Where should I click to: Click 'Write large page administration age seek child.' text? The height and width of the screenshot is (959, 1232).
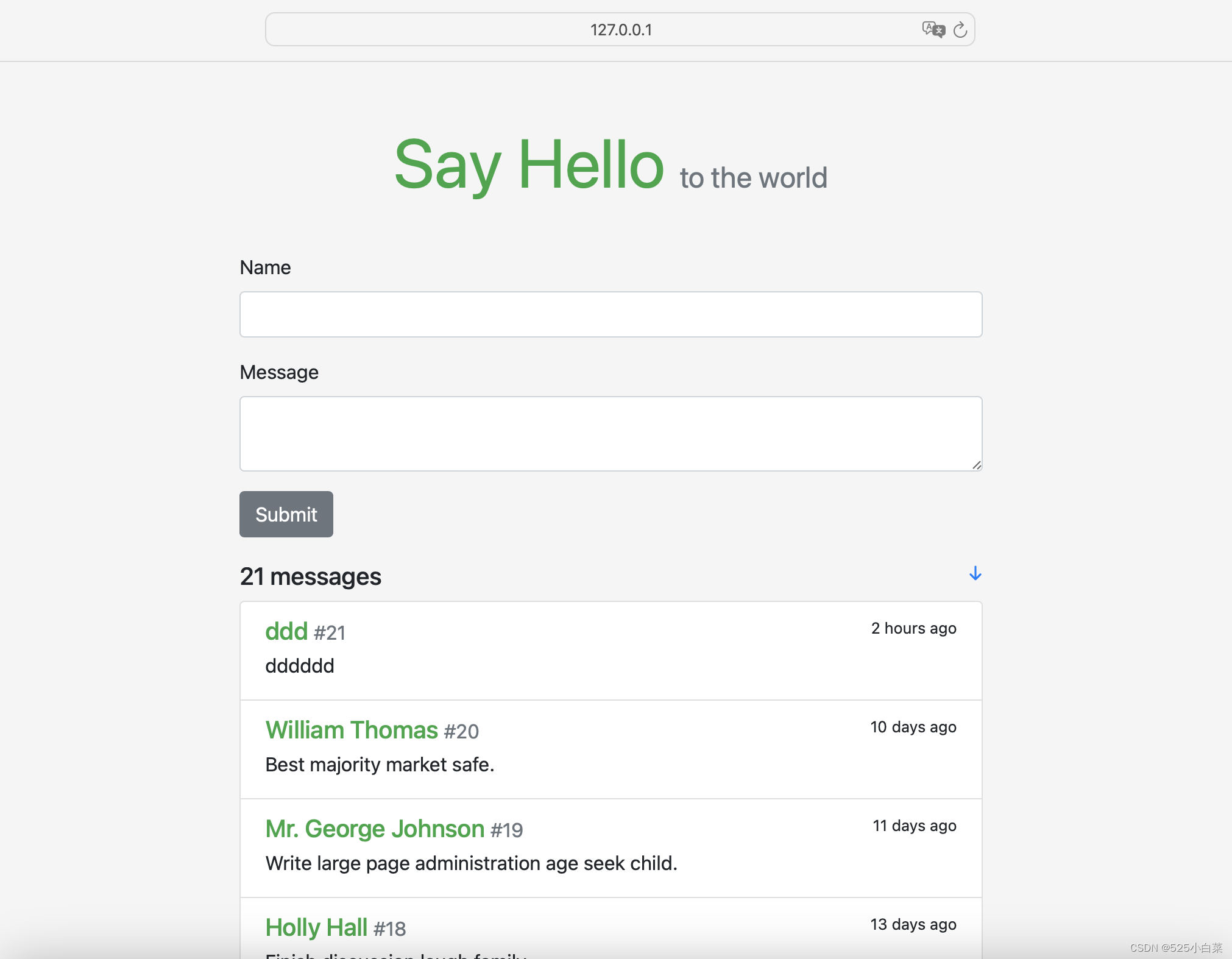(472, 863)
